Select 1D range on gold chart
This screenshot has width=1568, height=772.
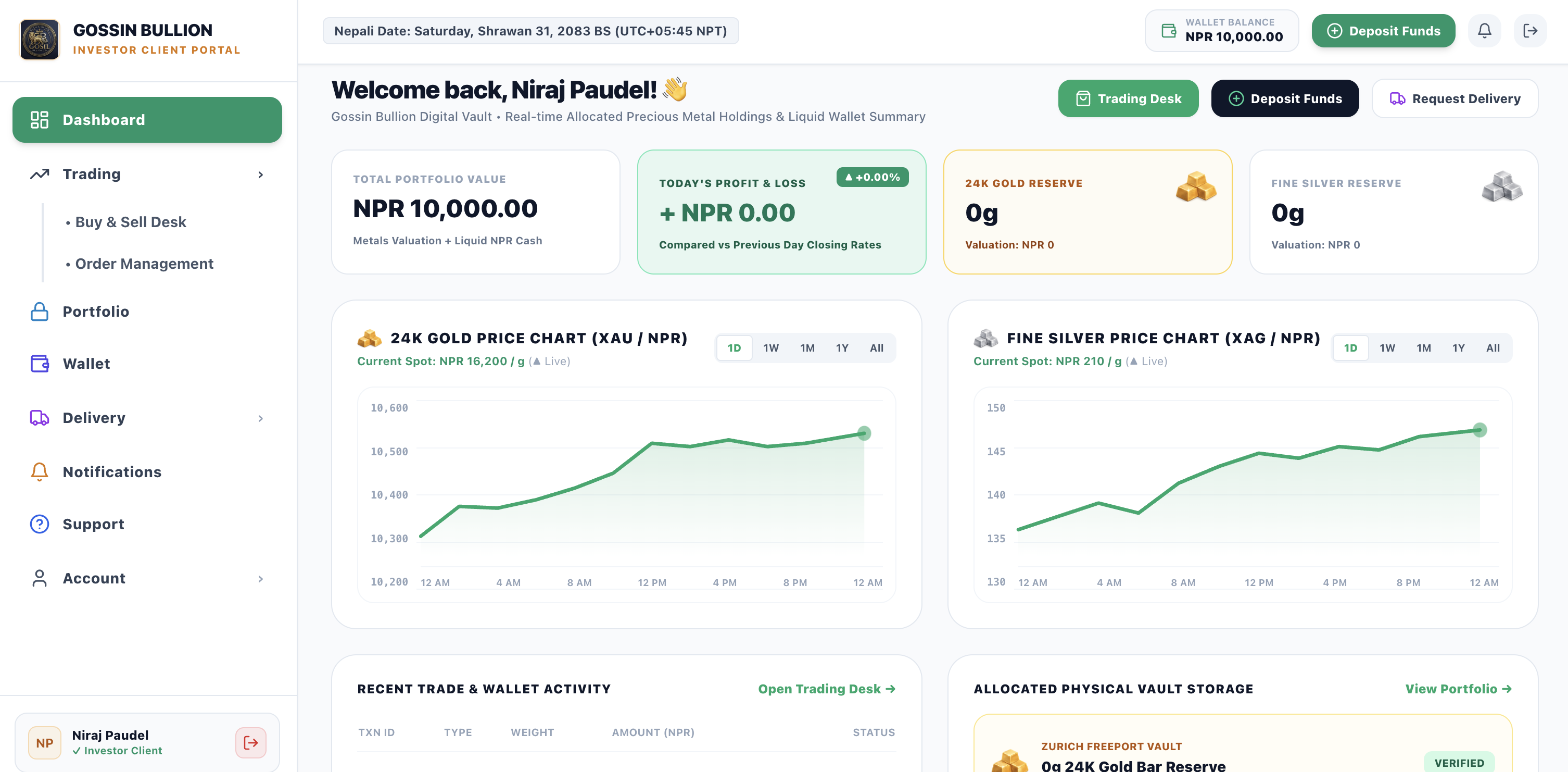pos(734,348)
